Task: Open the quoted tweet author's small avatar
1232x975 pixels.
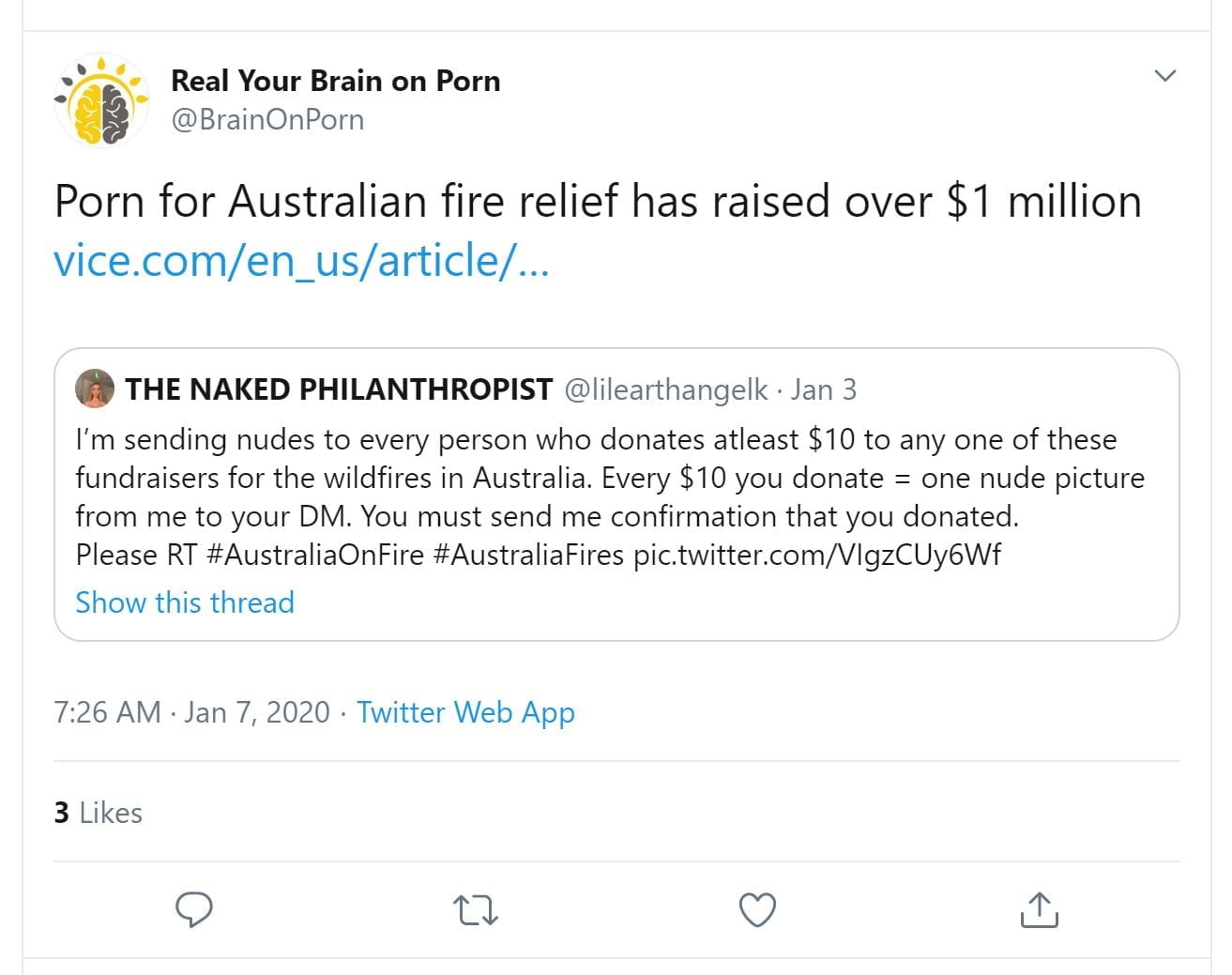Action: (95, 389)
